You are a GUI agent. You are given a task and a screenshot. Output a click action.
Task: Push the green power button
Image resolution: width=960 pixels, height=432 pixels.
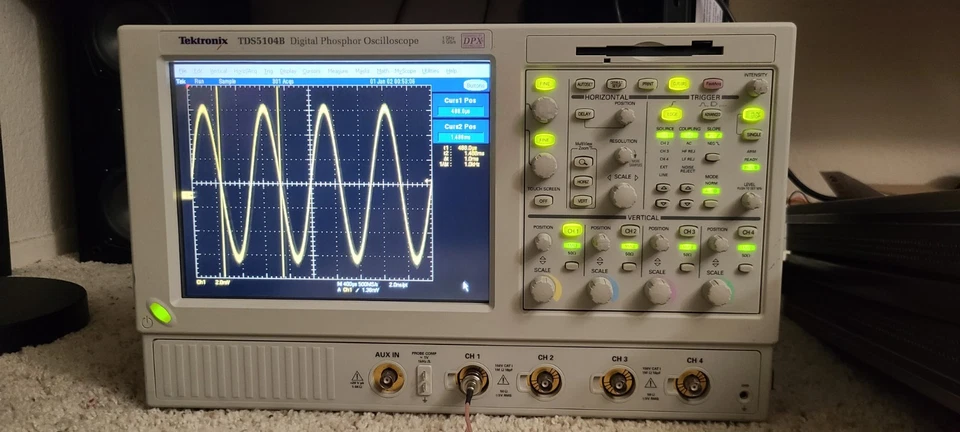[x=160, y=313]
